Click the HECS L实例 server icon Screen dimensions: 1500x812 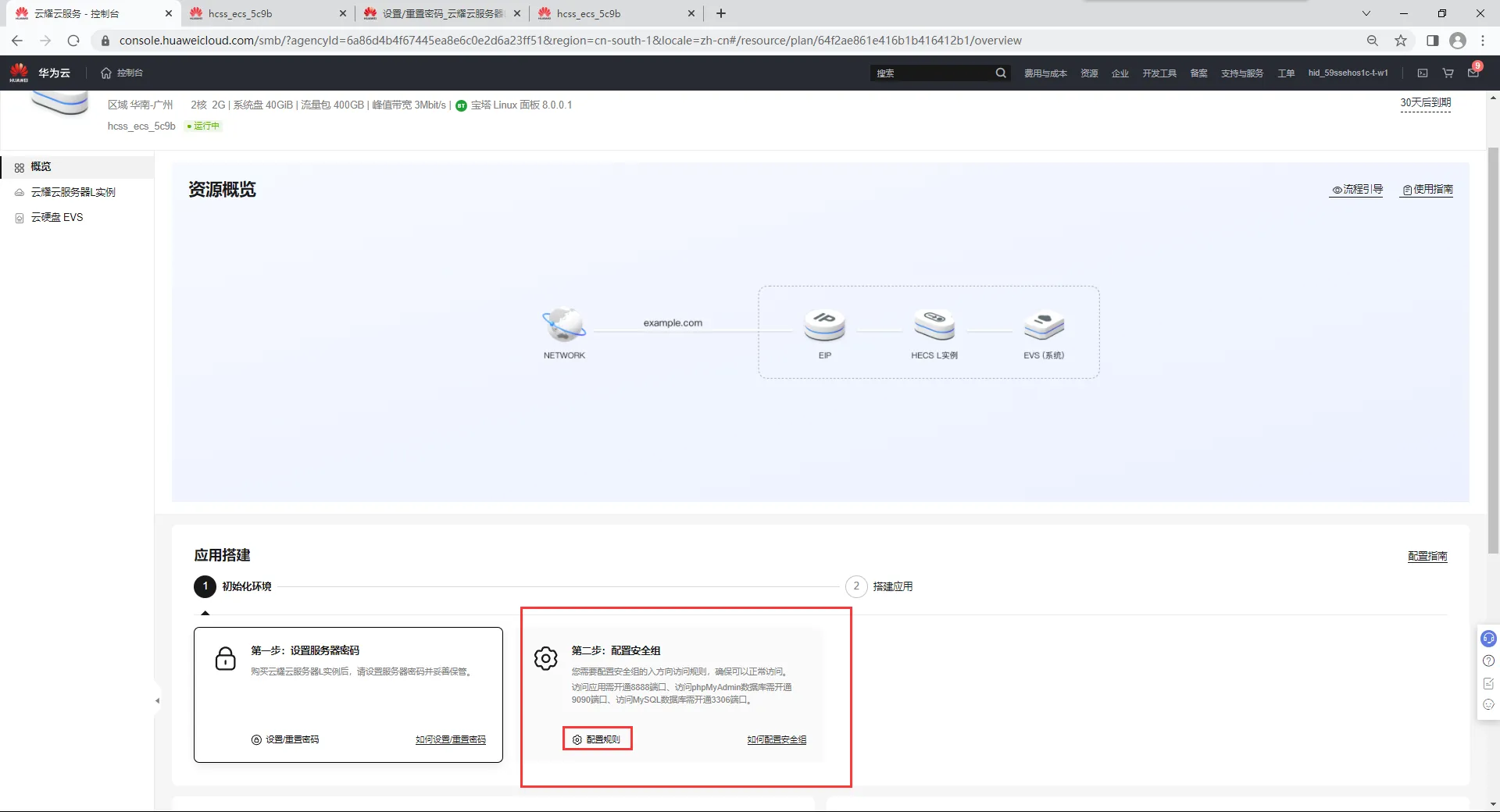[x=934, y=325]
